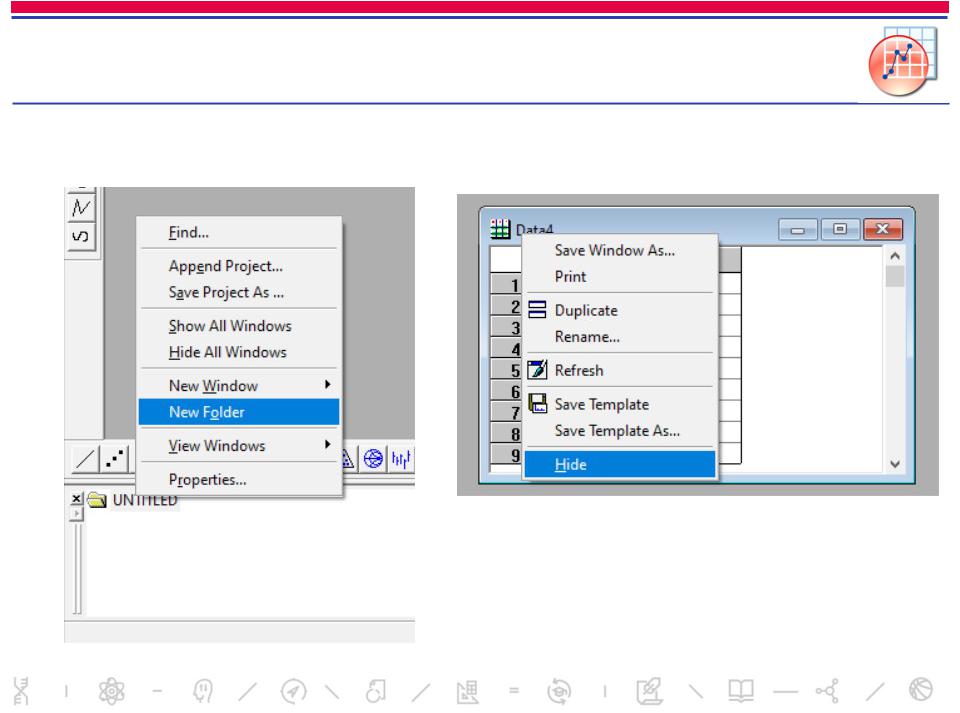This screenshot has width=960, height=713.
Task: Select Refresh menu entry
Action: point(579,370)
